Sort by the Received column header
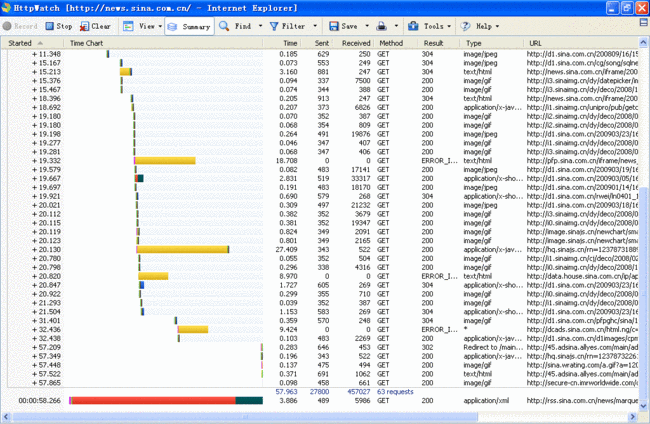The width and height of the screenshot is (650, 424). 353,43
